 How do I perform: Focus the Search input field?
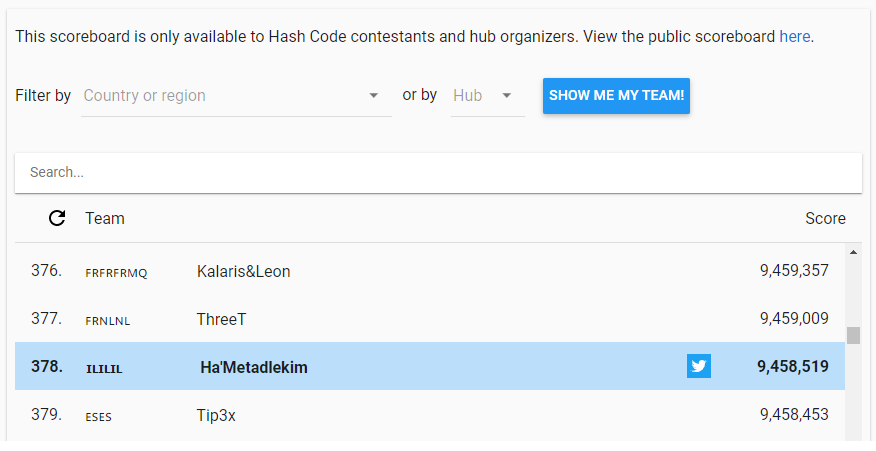coord(438,173)
